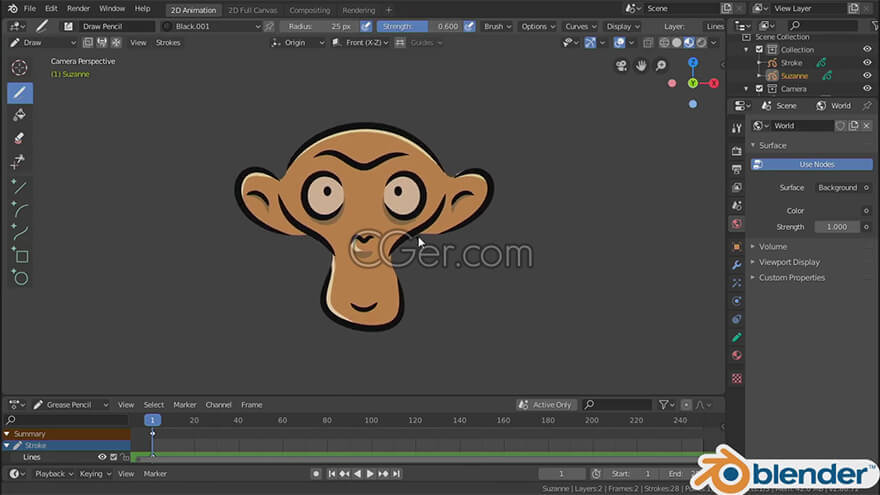
Task: Select the Circle primitive tool
Action: coord(20,278)
